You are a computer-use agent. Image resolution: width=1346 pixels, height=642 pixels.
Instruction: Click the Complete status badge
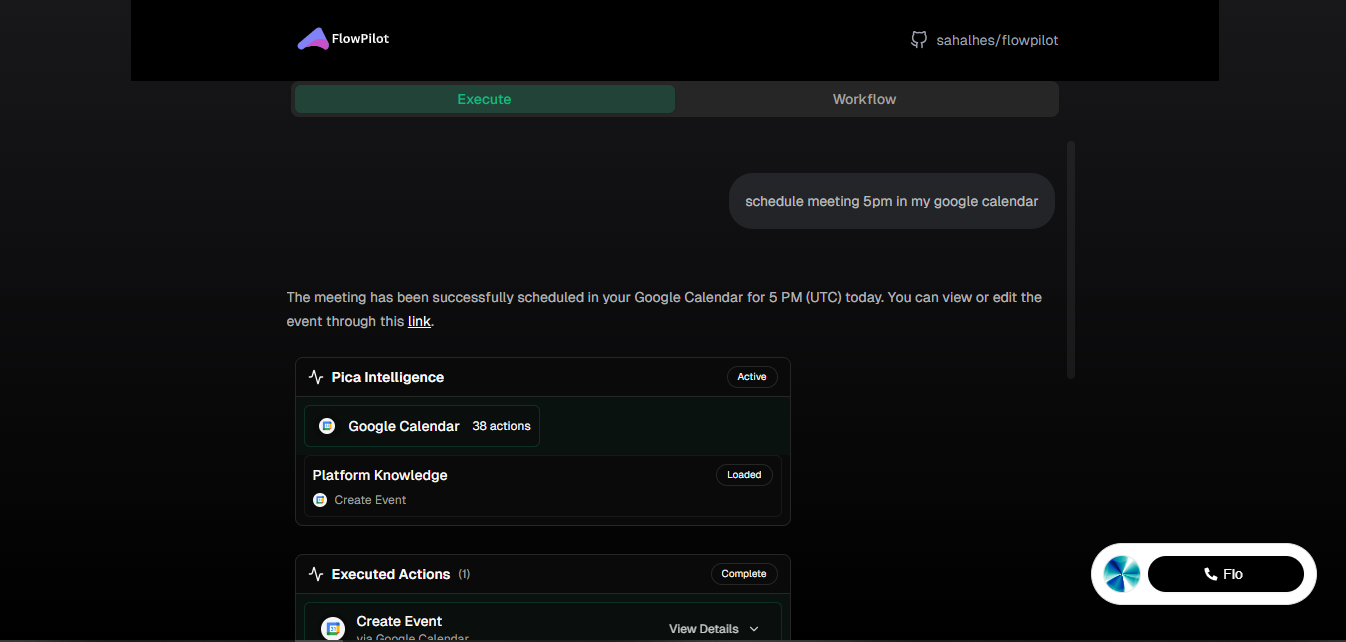tap(744, 574)
